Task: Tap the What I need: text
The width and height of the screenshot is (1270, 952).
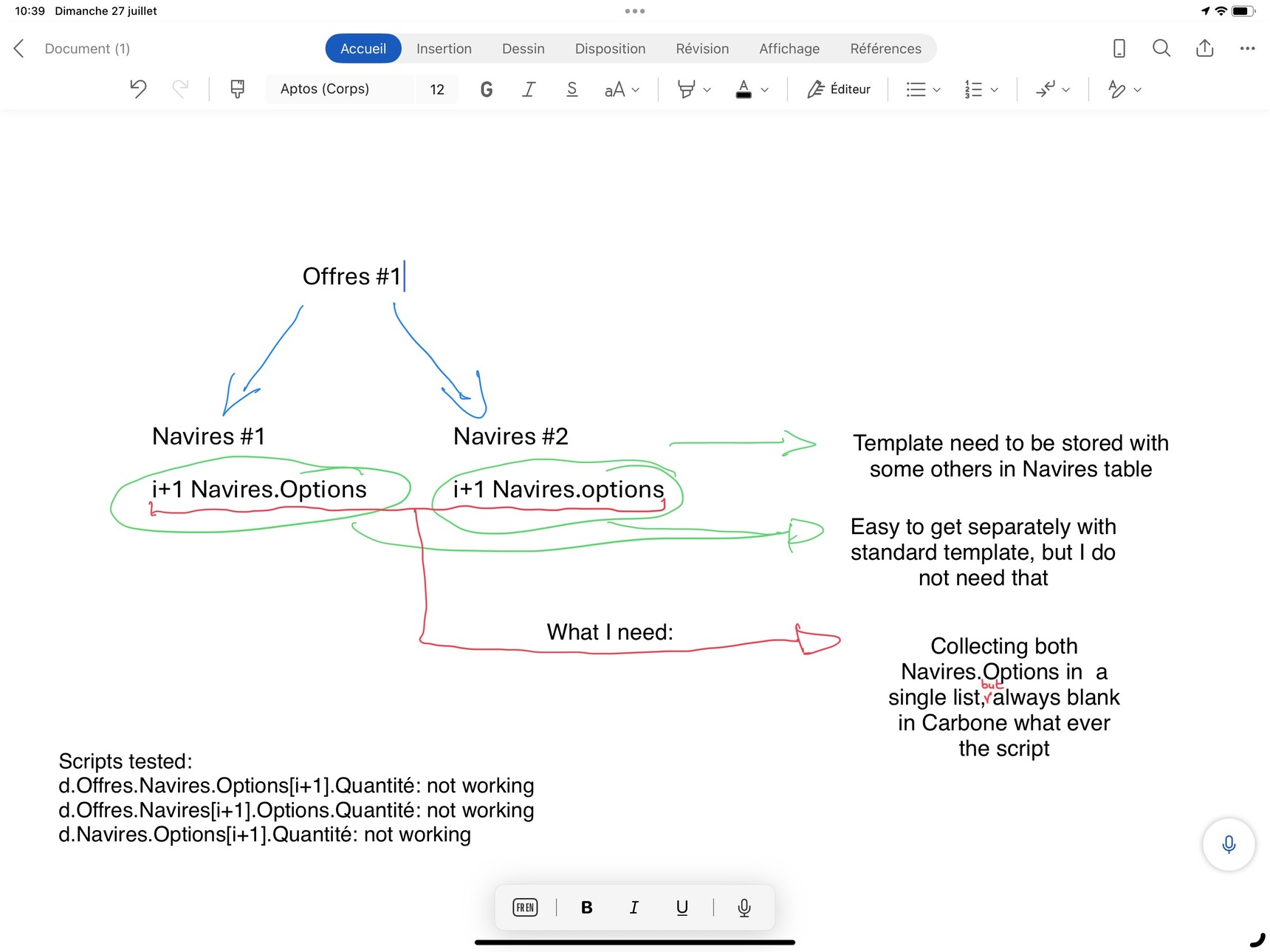Action: click(610, 632)
